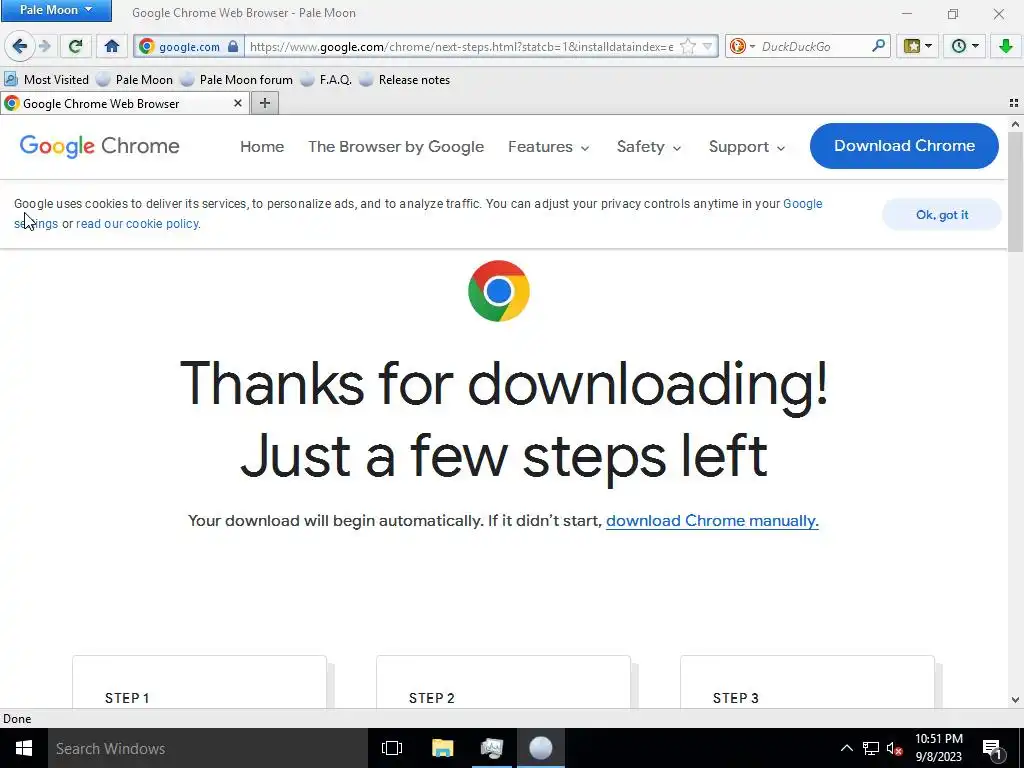Go forward with the forward arrow button
Viewport: 1024px width, 768px height.
(45, 46)
